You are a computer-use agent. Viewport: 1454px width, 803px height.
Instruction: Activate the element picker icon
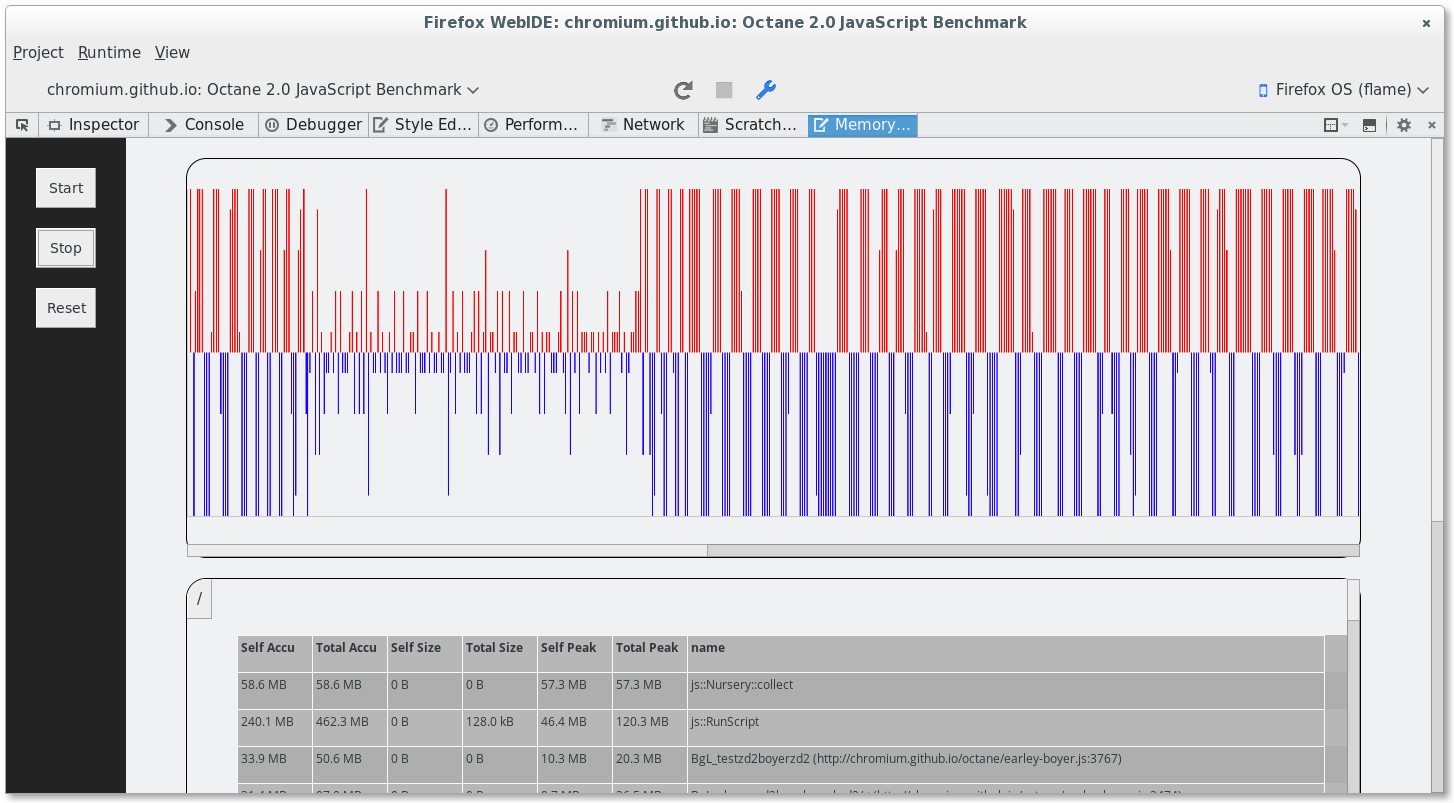(22, 125)
